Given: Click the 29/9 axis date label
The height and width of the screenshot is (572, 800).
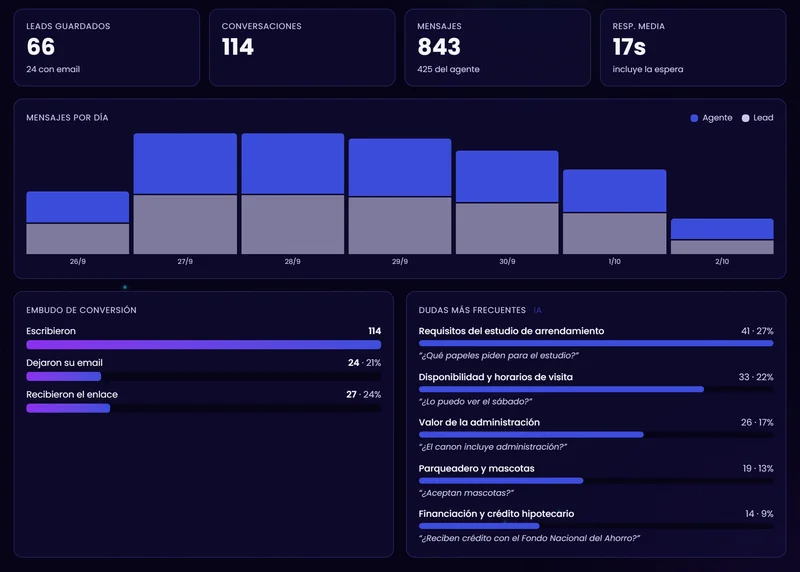Looking at the screenshot, I should 400,261.
